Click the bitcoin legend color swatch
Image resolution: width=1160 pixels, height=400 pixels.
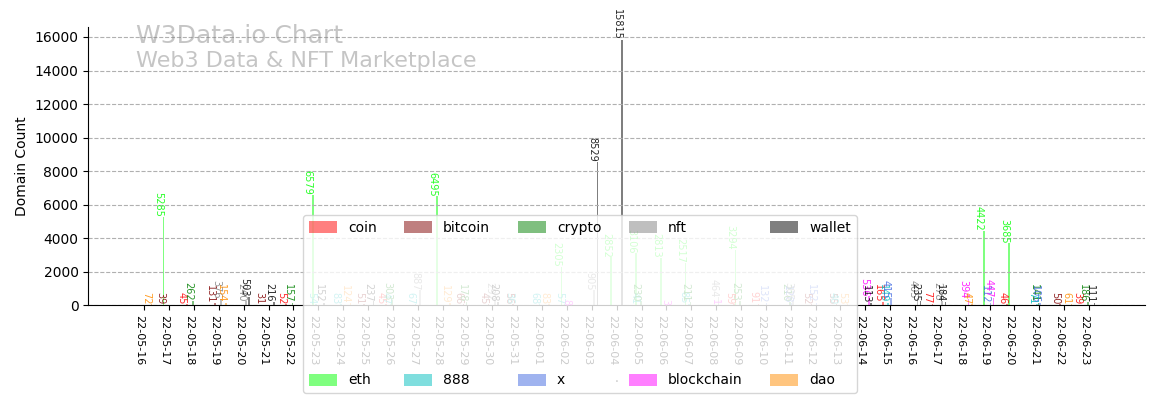click(x=418, y=228)
